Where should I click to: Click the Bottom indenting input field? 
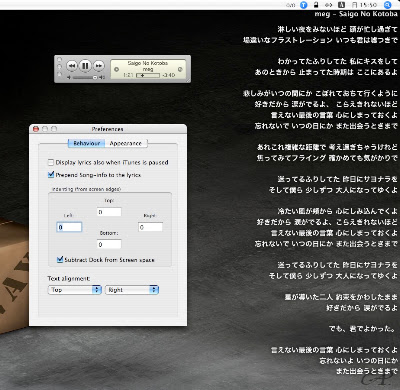click(x=109, y=244)
